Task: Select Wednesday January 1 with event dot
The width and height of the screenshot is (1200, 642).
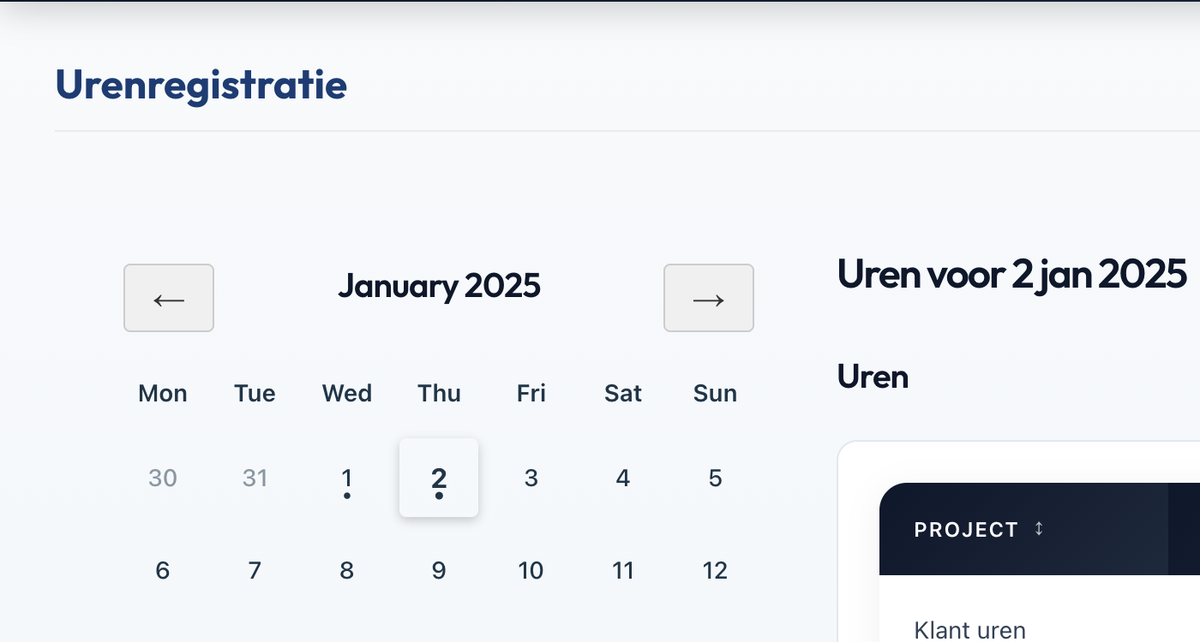Action: pos(347,478)
